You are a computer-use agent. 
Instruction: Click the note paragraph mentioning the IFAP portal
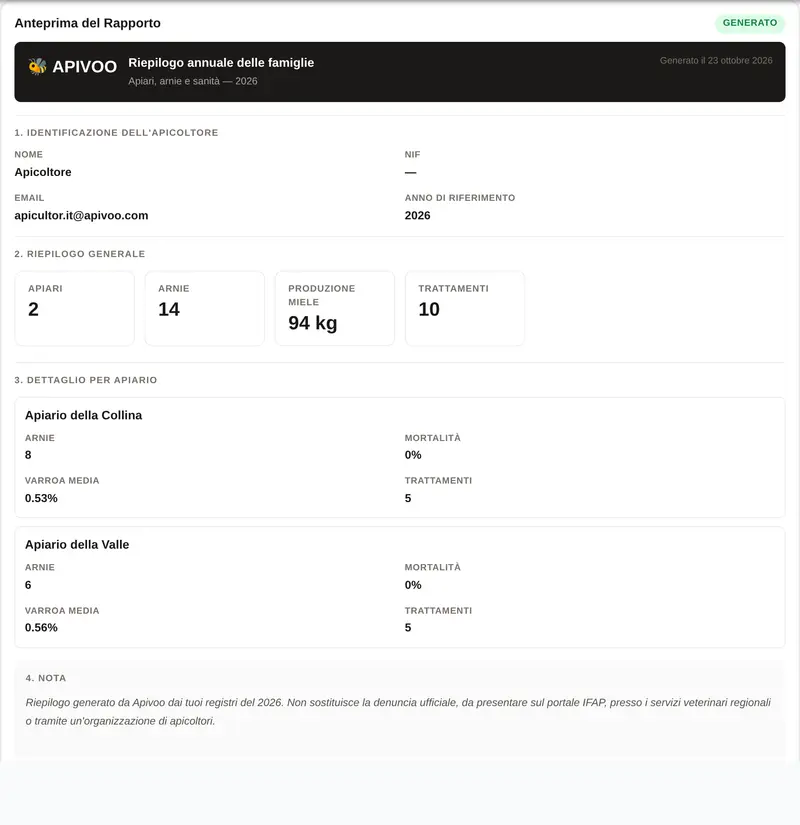(398, 712)
